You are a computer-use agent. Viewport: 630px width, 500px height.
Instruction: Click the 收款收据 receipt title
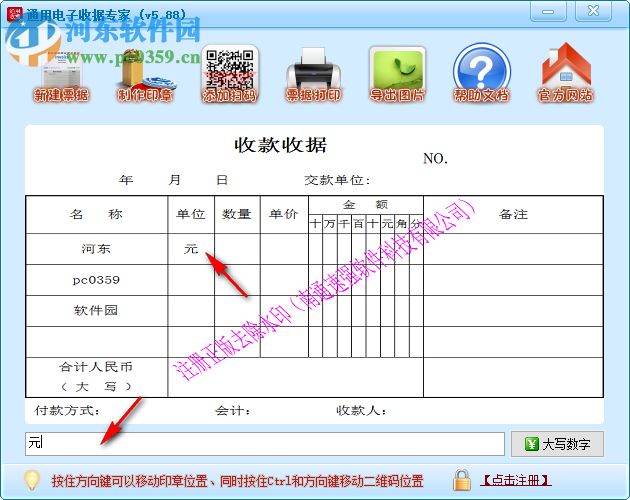(280, 145)
